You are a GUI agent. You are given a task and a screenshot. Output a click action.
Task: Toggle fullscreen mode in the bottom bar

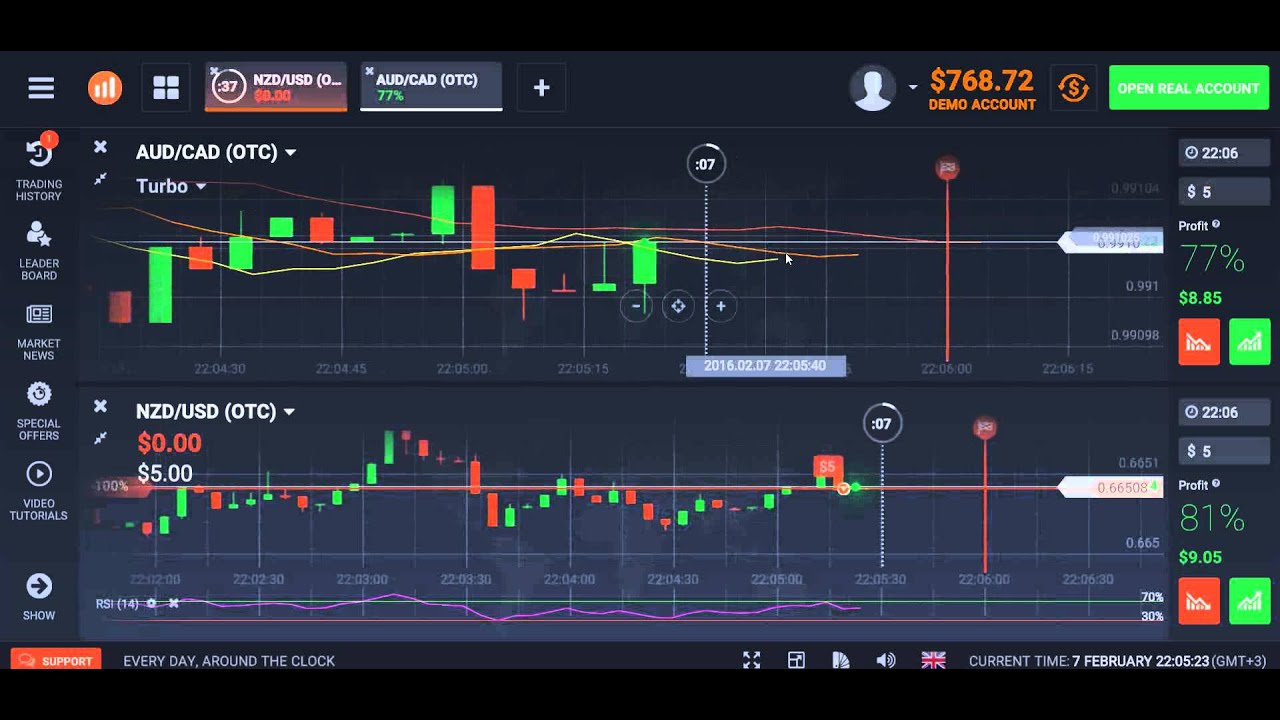[x=751, y=660]
